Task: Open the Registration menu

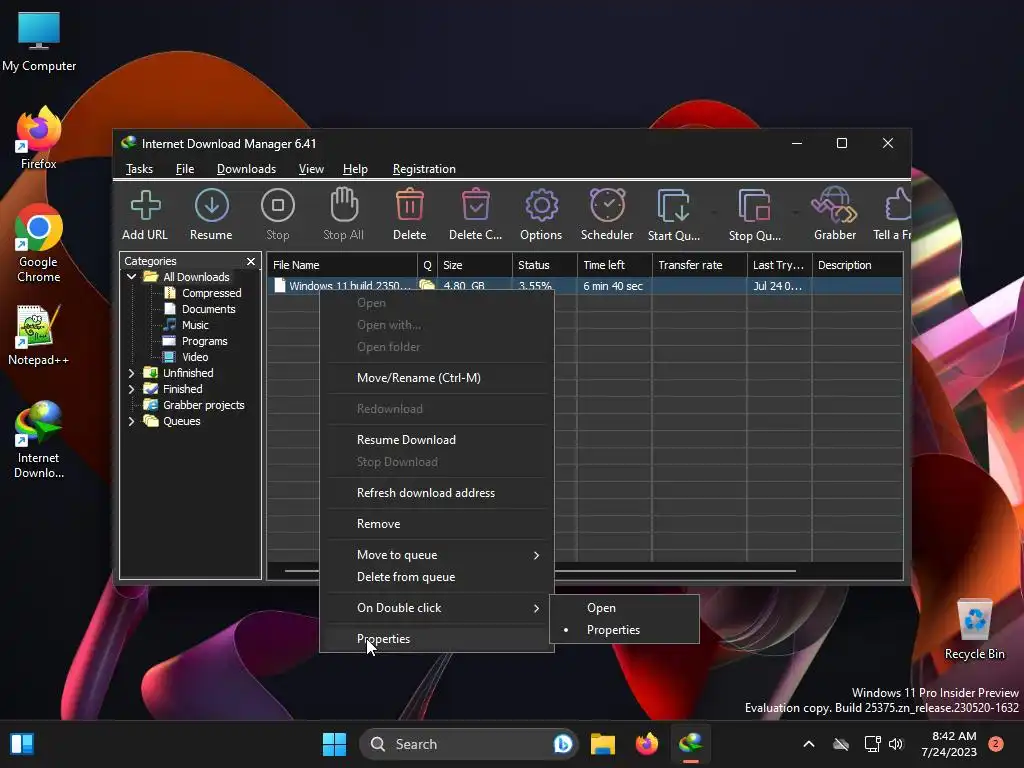Action: (x=424, y=169)
